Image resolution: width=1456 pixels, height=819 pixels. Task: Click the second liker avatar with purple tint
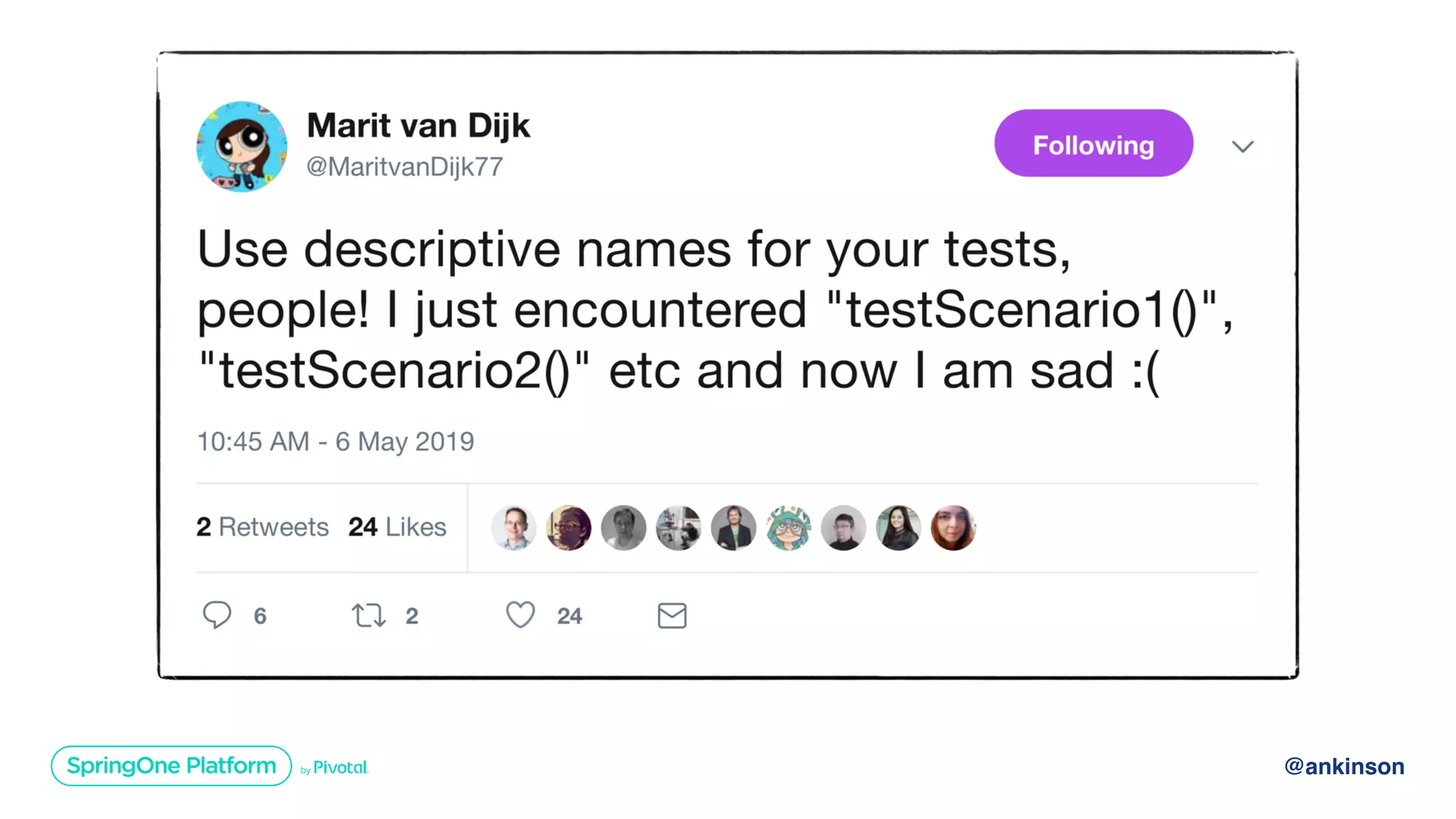tap(569, 528)
